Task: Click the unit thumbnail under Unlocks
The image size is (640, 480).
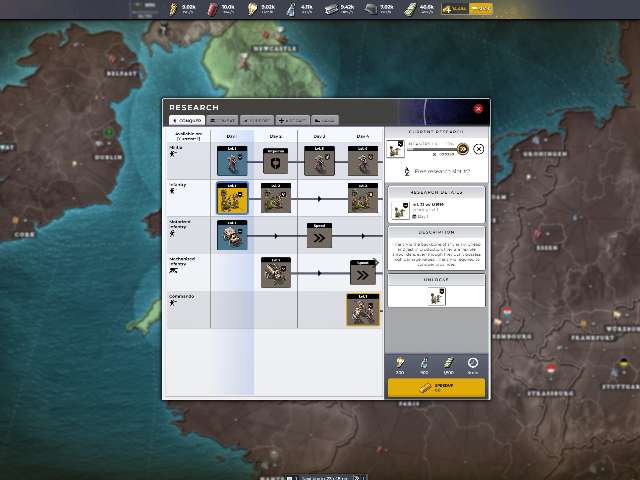Action: 436,296
